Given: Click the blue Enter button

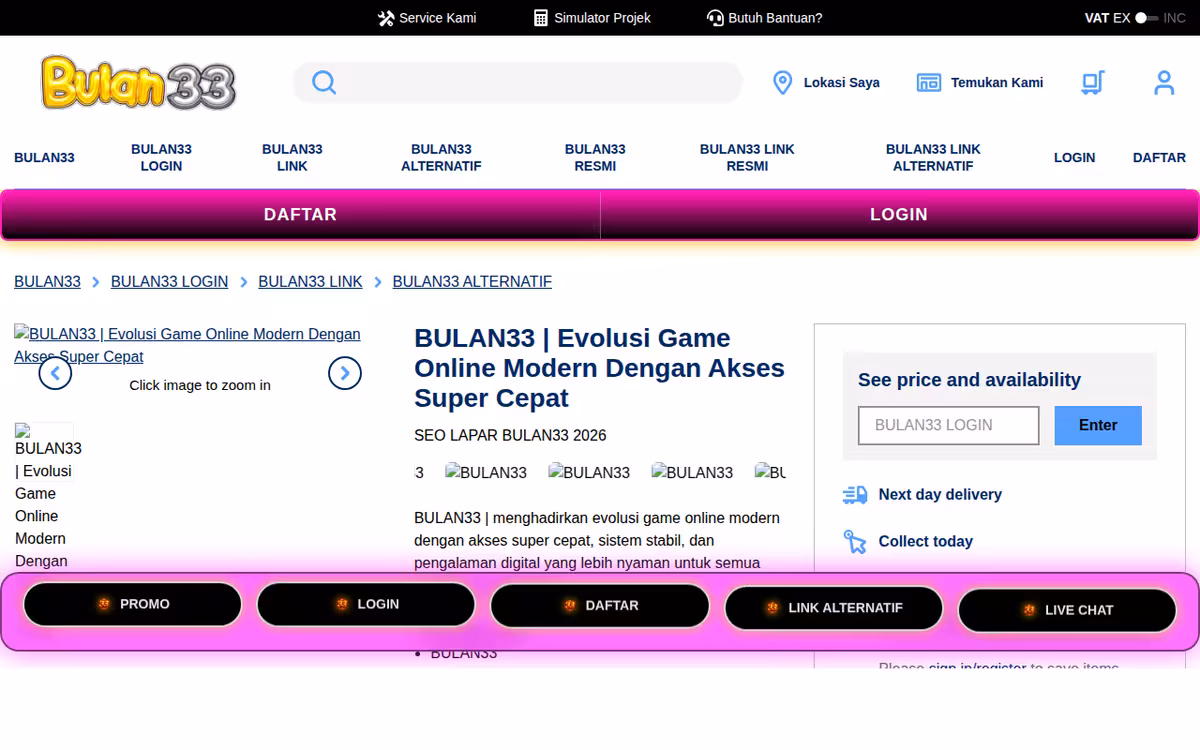Looking at the screenshot, I should click(x=1098, y=425).
